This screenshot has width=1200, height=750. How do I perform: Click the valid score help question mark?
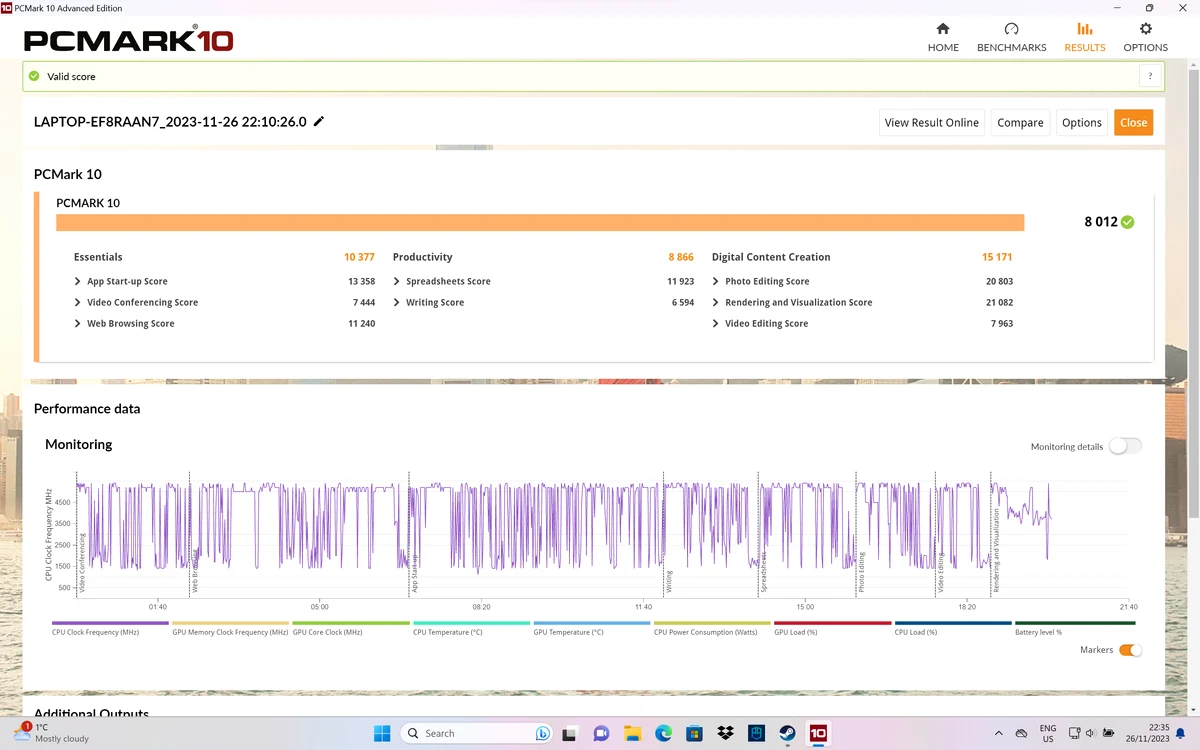[1150, 76]
